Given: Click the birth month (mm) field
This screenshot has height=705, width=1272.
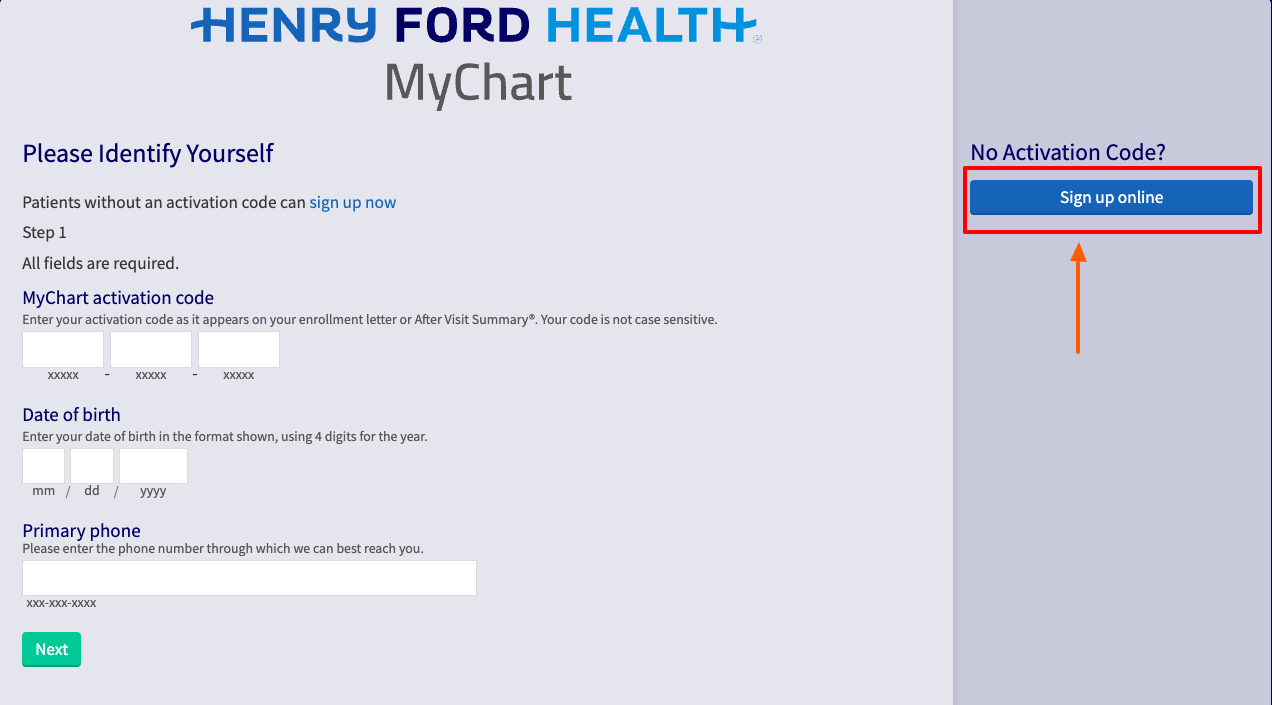Looking at the screenshot, I should point(43,466).
